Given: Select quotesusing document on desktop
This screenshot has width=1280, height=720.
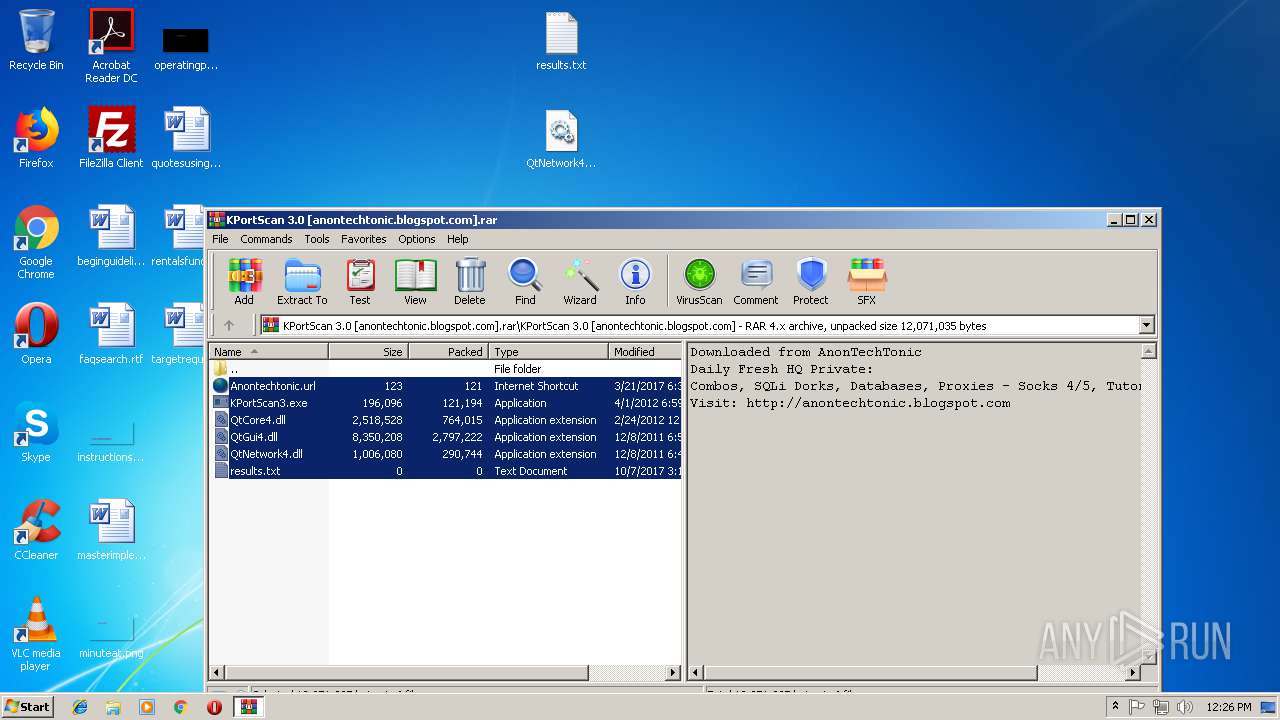Looking at the screenshot, I should pos(186,138).
